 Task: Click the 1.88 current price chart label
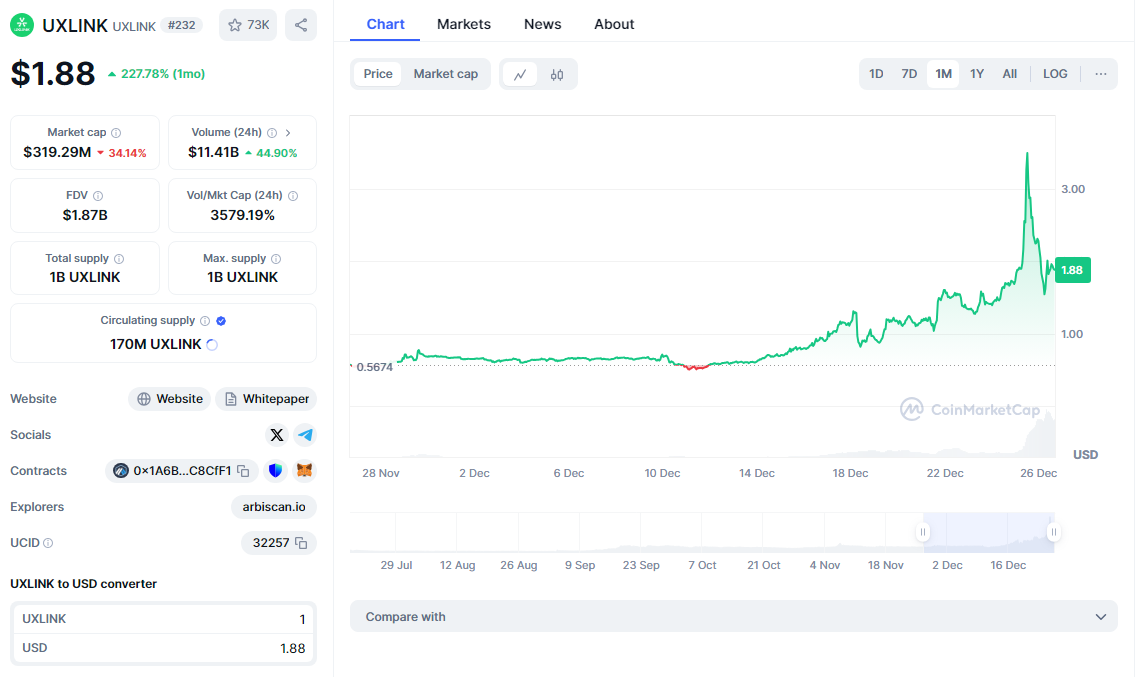pos(1073,270)
